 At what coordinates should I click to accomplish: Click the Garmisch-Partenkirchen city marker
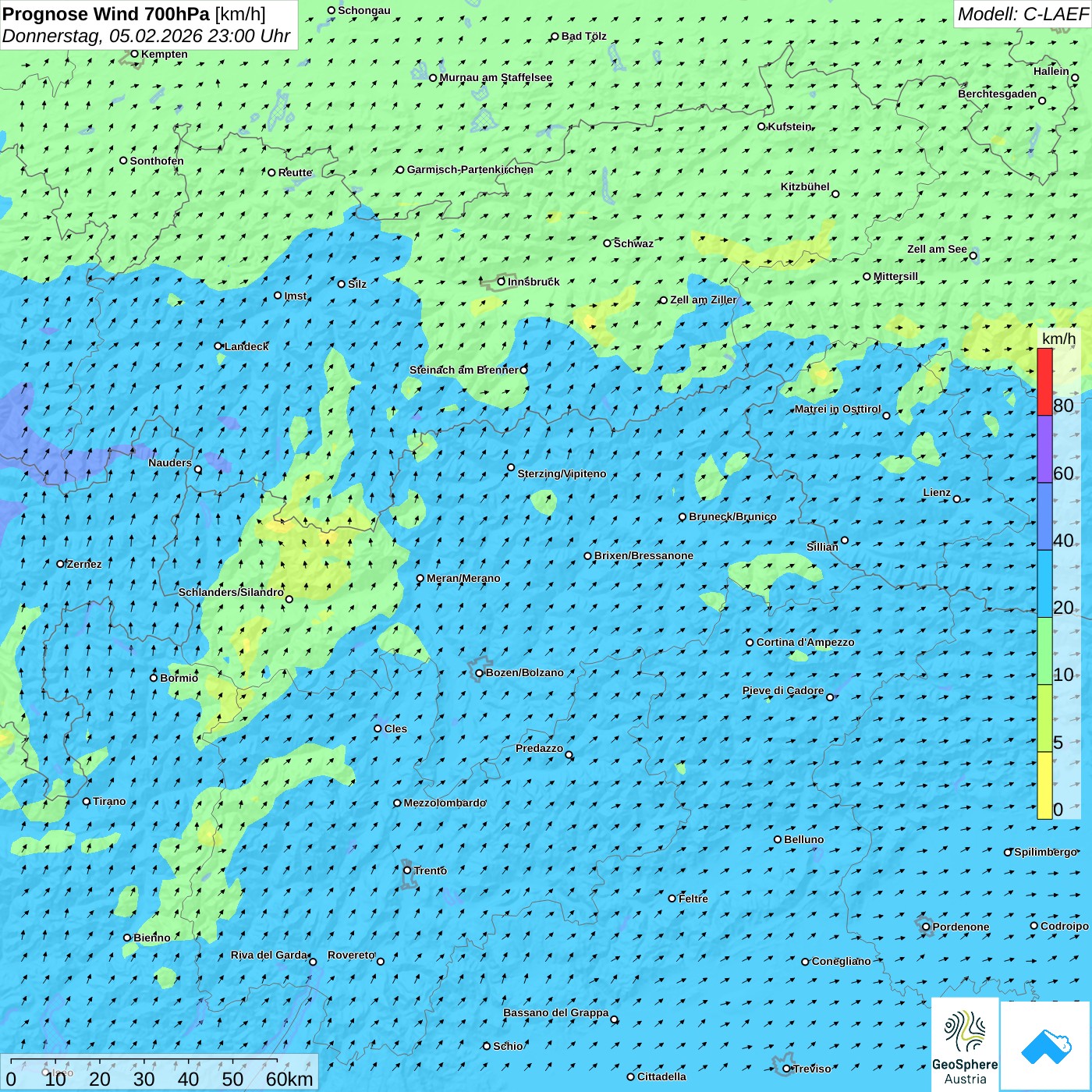[x=401, y=170]
